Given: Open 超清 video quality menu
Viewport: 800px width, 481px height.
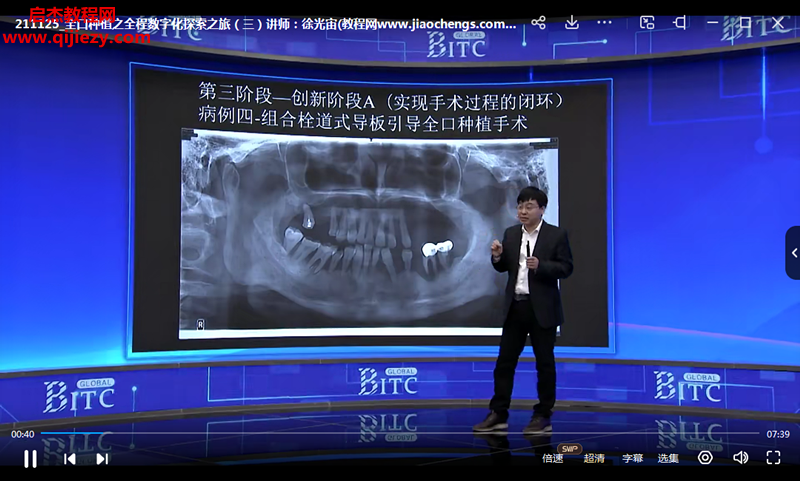Looking at the screenshot, I should (x=594, y=458).
